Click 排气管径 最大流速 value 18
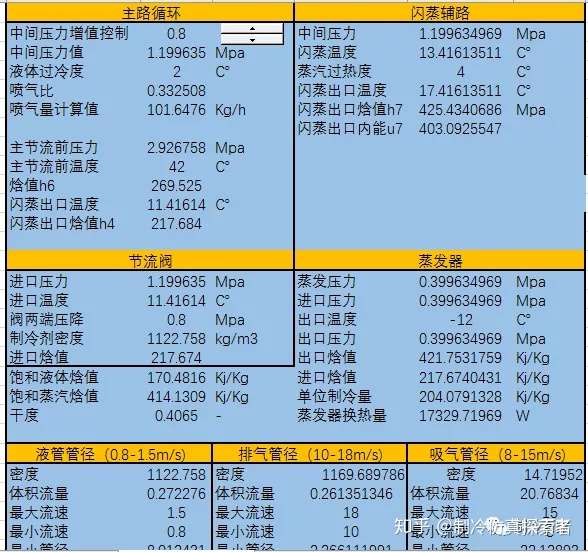Screen dimensions: 588x552 point(351,513)
